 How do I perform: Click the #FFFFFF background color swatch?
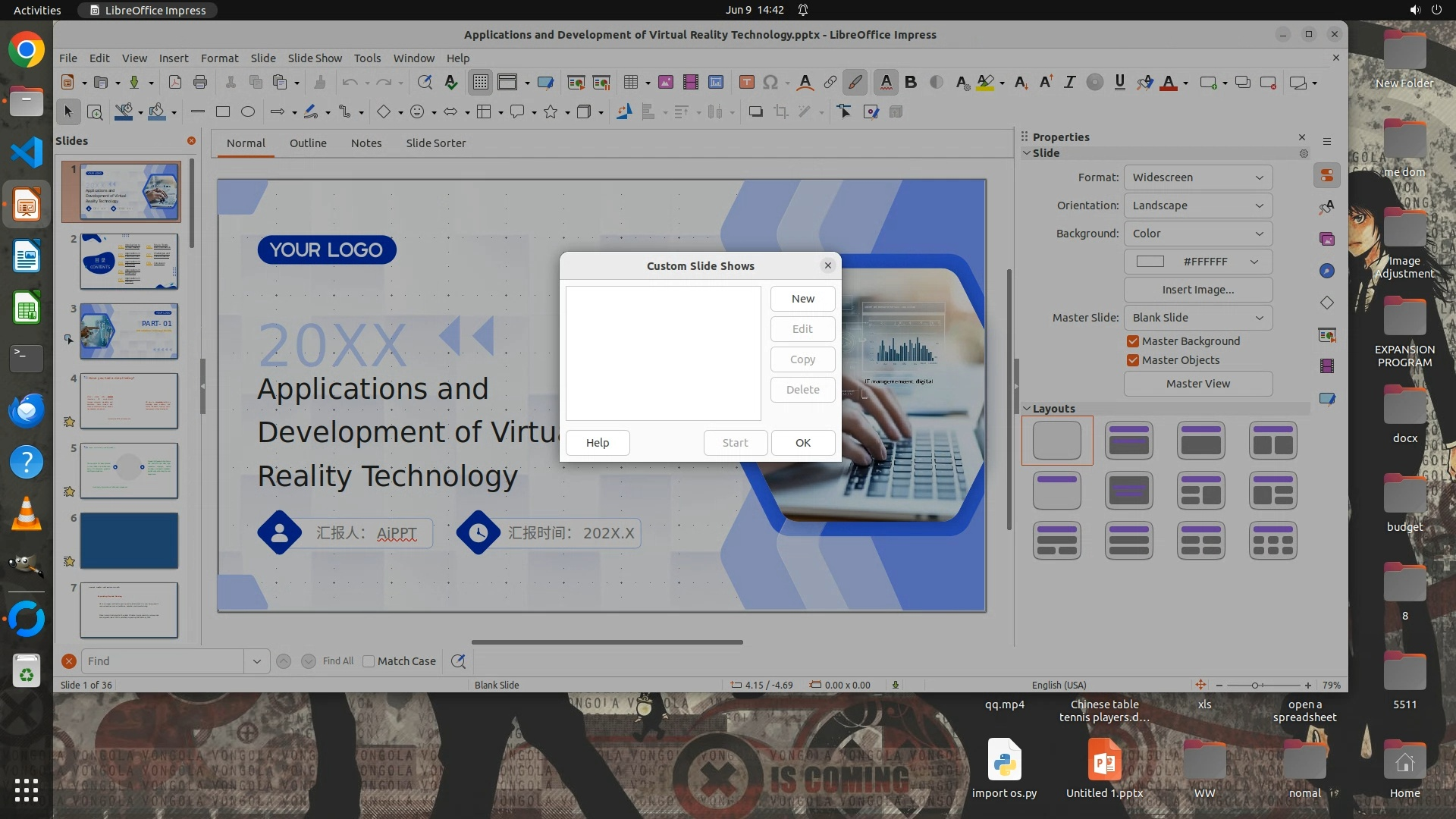click(1150, 262)
